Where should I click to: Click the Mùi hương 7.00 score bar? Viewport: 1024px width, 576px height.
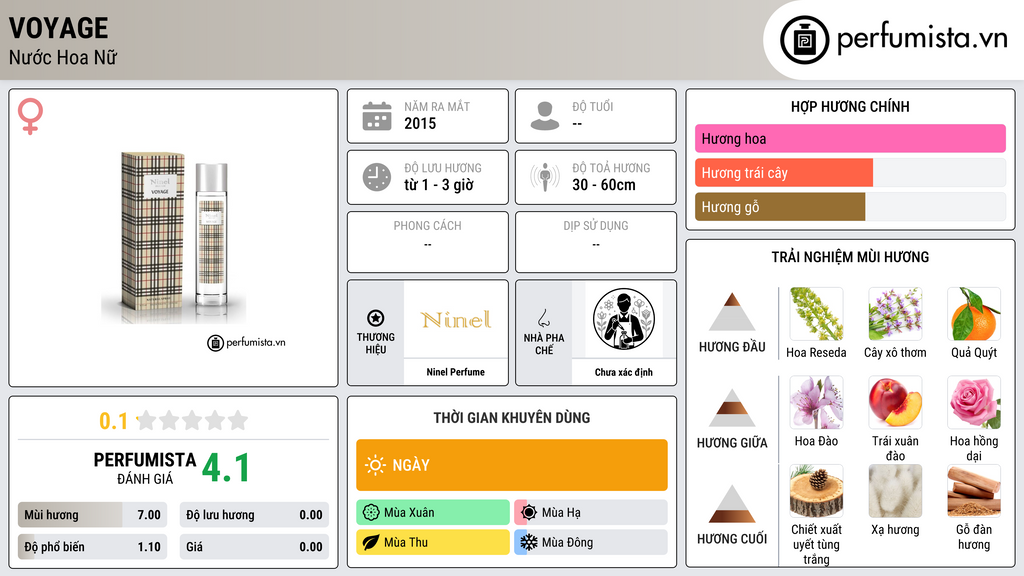tap(92, 515)
